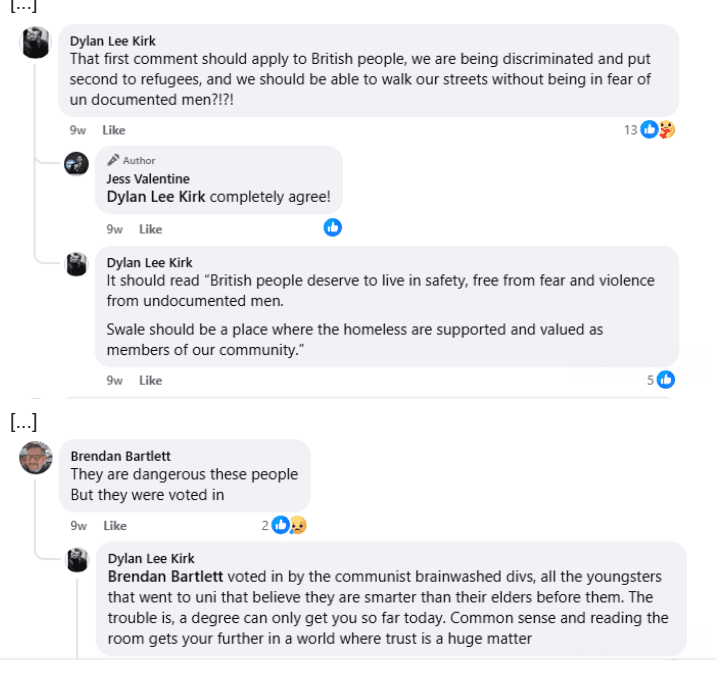Image resolution: width=716 pixels, height=673 pixels.
Task: Like Dylan Lee Kirk's first comment
Action: (114, 130)
